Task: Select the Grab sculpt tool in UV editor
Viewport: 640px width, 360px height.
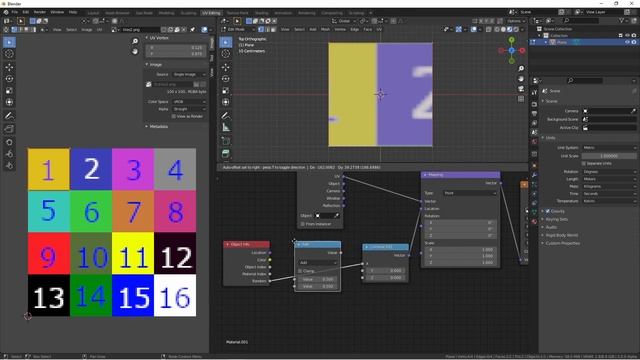Action: coord(9,142)
